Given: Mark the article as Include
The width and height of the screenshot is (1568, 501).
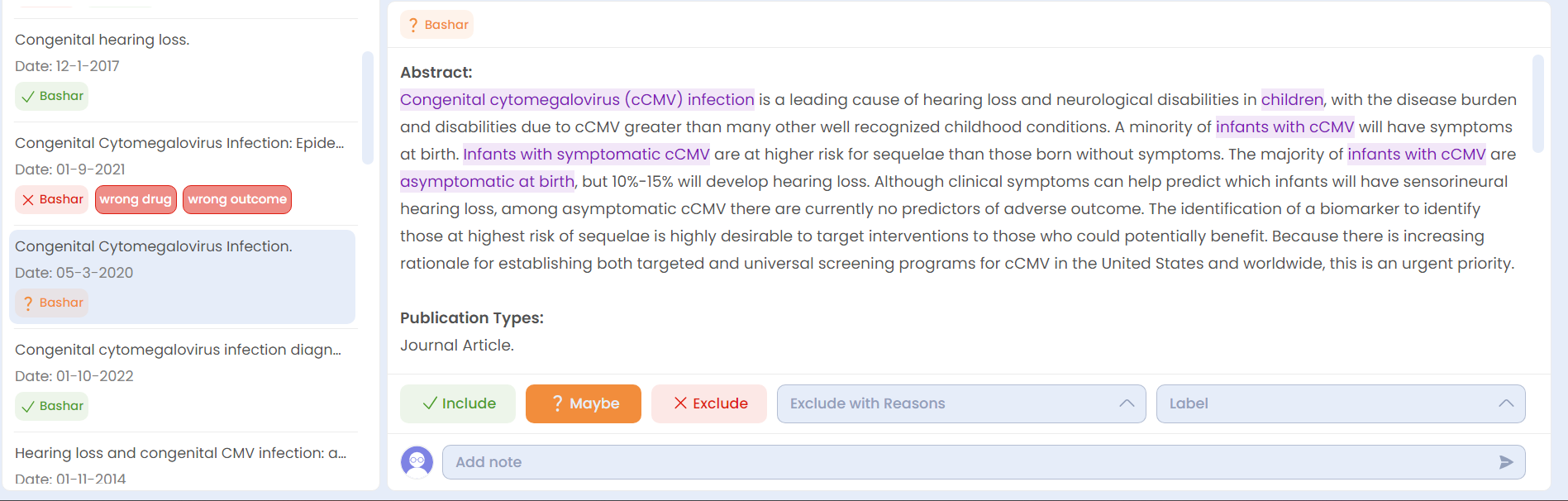Looking at the screenshot, I should tap(458, 403).
